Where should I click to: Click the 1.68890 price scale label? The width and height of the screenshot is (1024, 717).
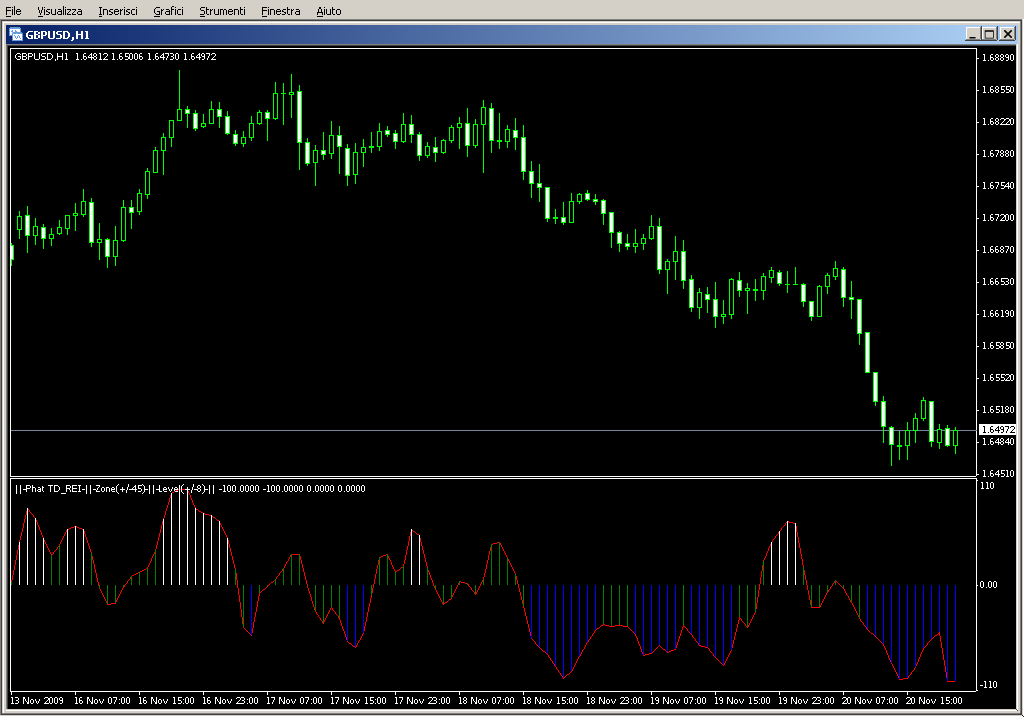[x=998, y=58]
